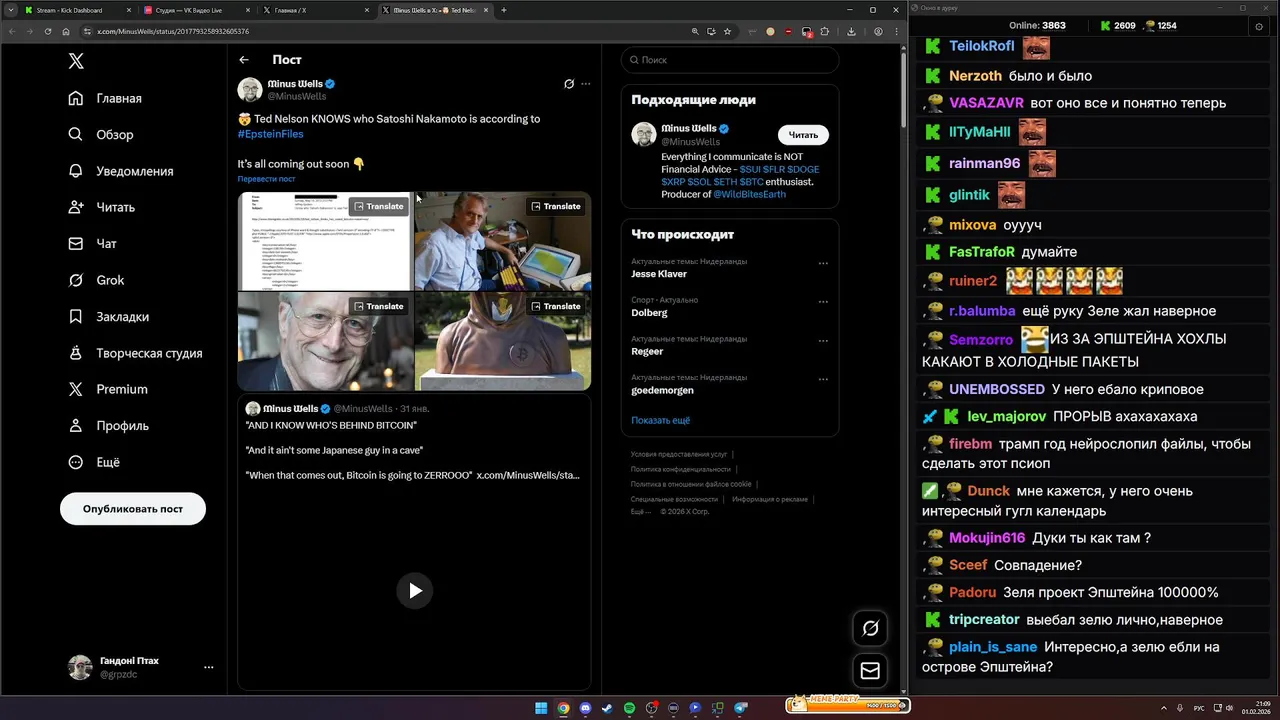Screen dimensions: 1280x720
Task: Play the quoted post video
Action: 415,590
